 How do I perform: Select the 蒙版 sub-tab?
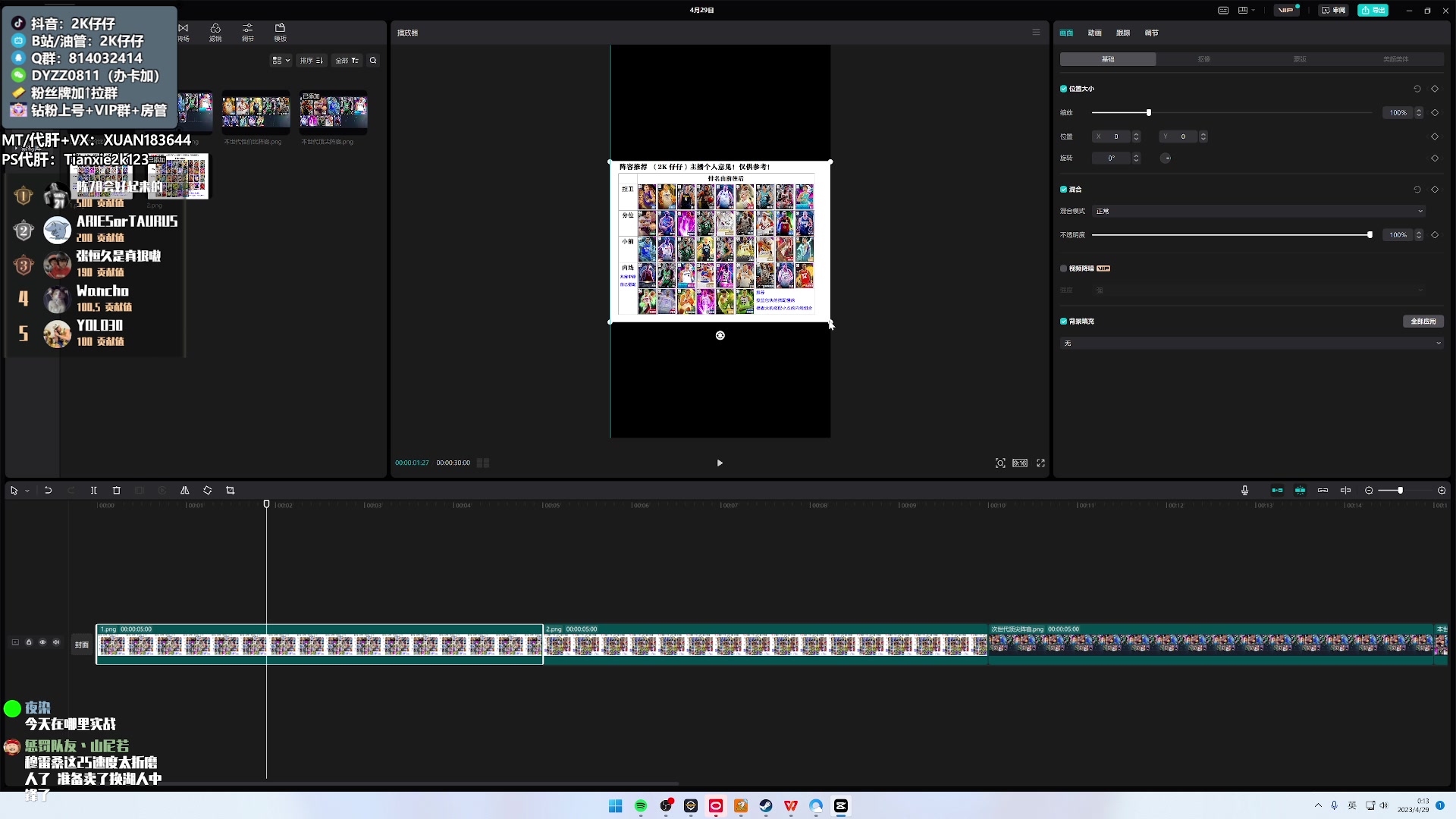[x=1300, y=59]
